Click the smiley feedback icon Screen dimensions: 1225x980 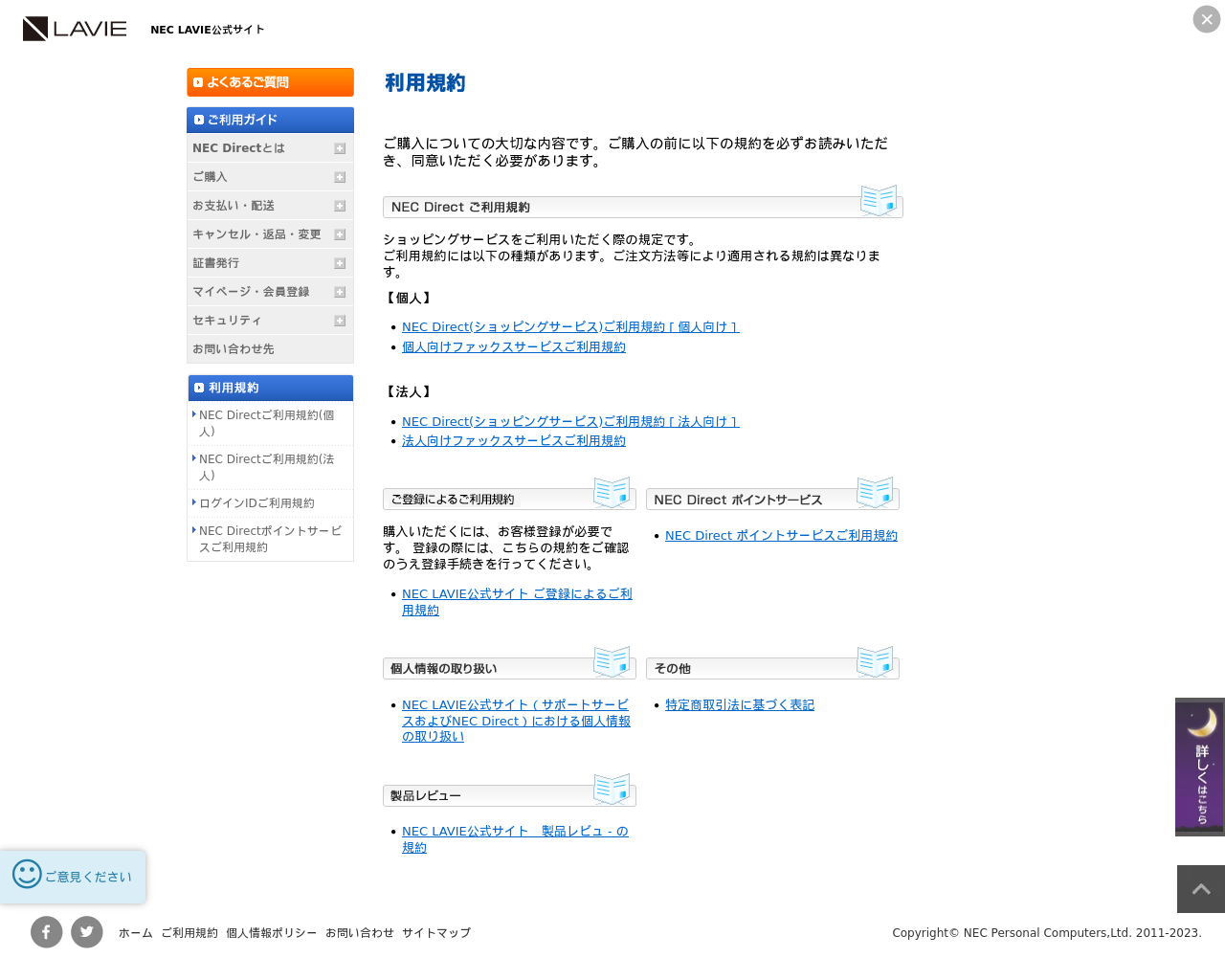click(x=27, y=873)
